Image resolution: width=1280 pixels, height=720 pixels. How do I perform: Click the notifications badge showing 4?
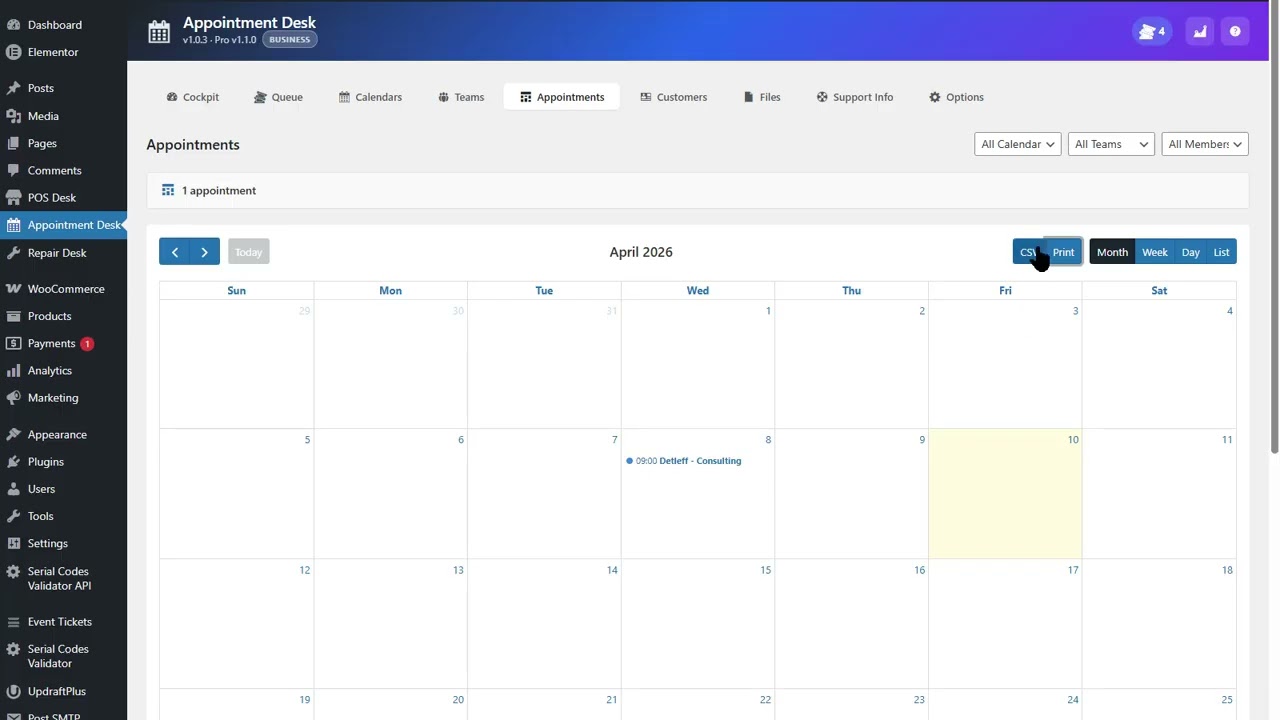(1152, 32)
